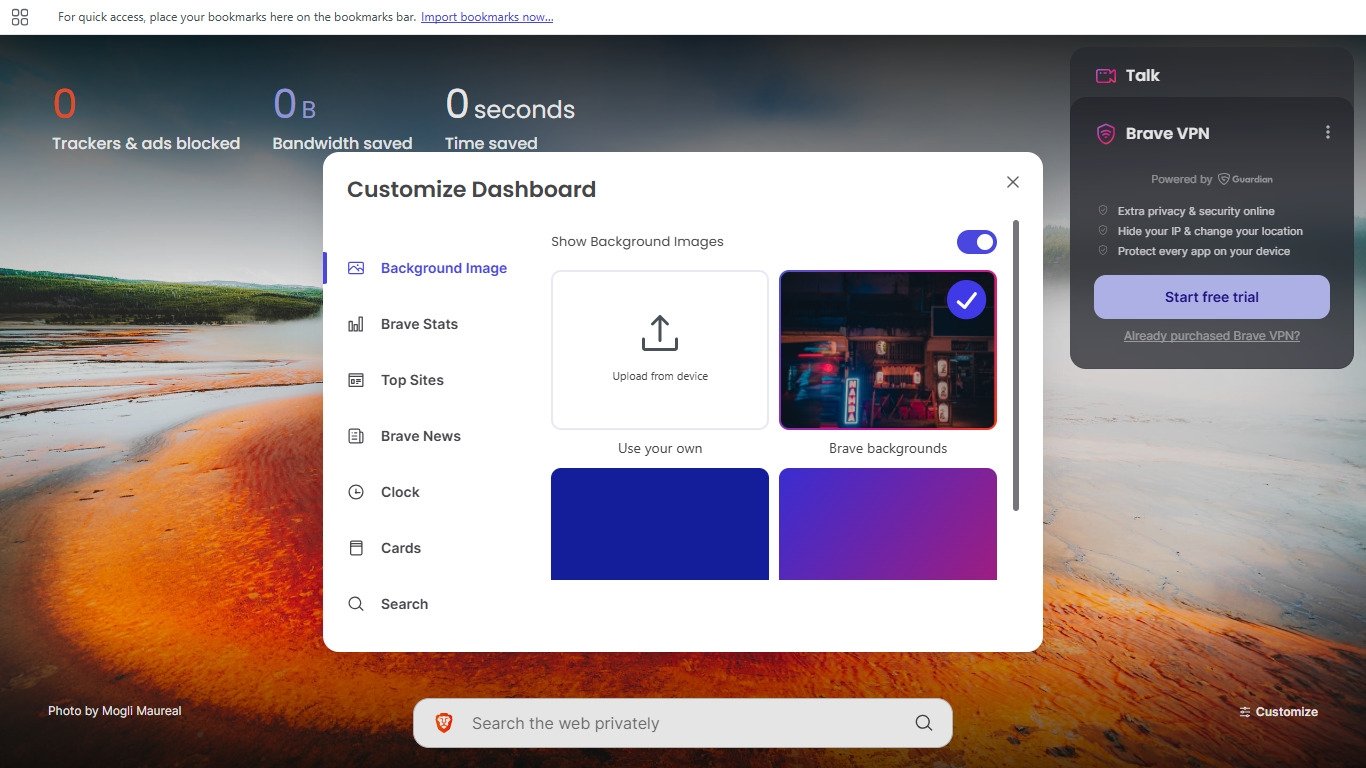Click the dialog's vertical scrollbar

tap(1016, 365)
